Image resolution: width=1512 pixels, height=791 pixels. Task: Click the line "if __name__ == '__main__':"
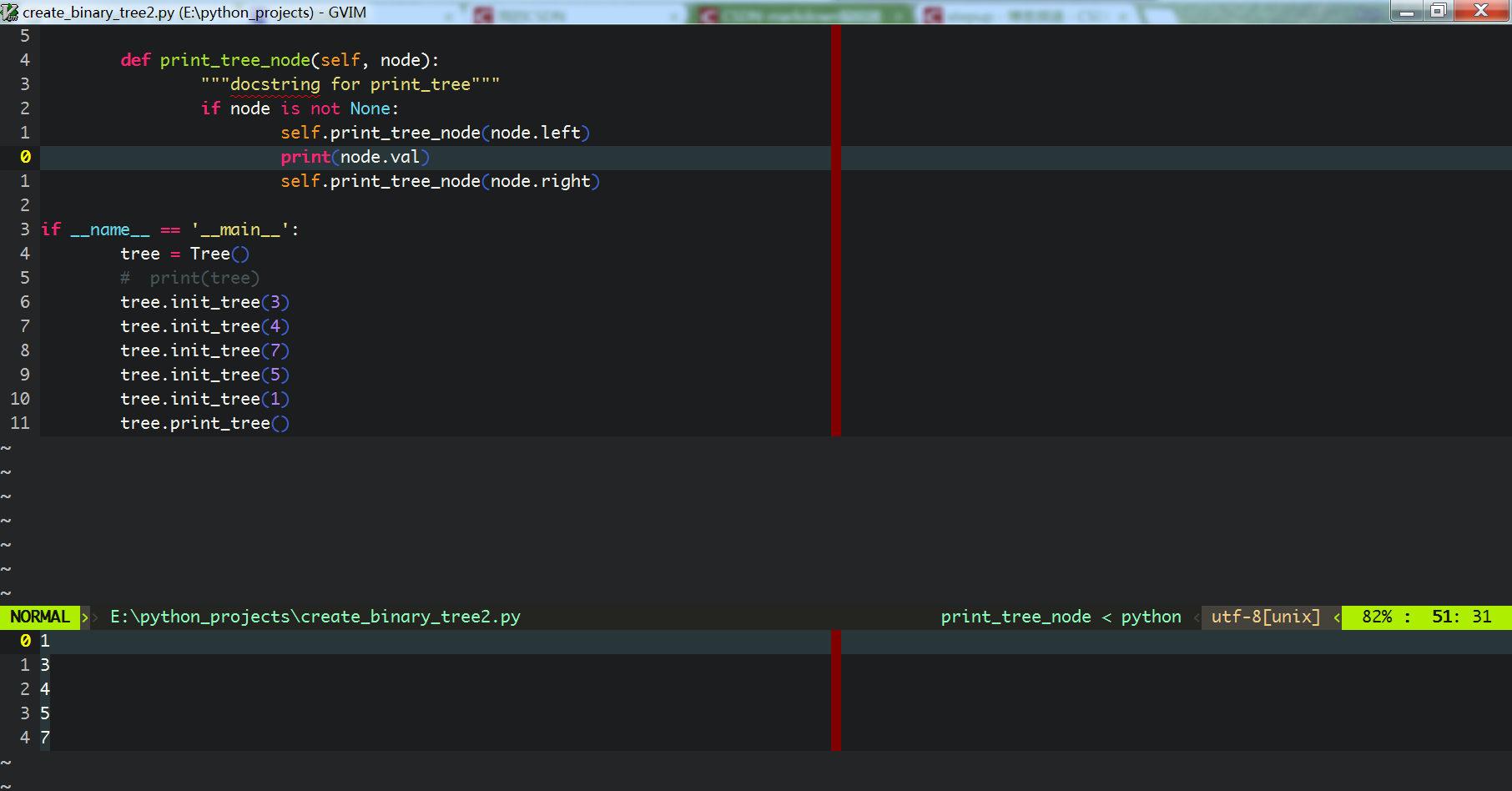[x=170, y=229]
